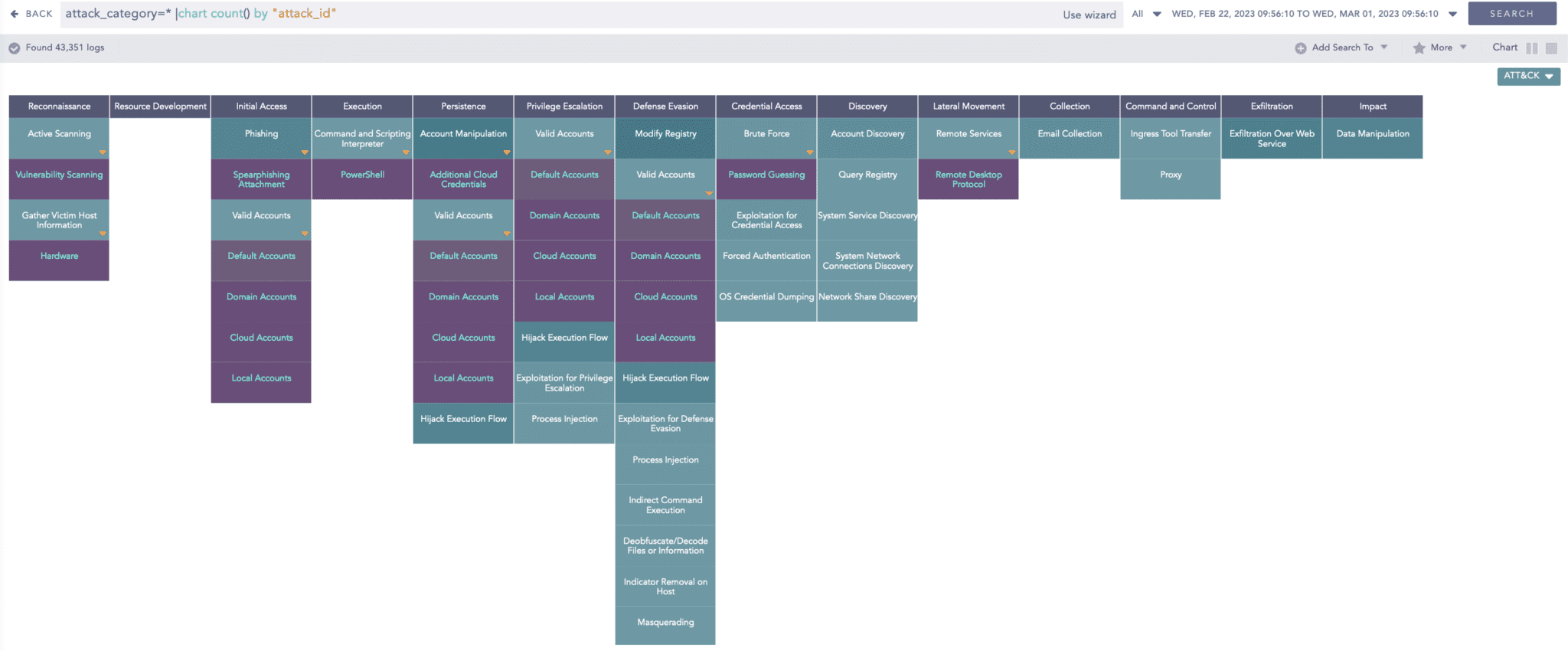Click the checkmark icon beside Found logs
The width and height of the screenshot is (1568, 651).
pyautogui.click(x=14, y=48)
